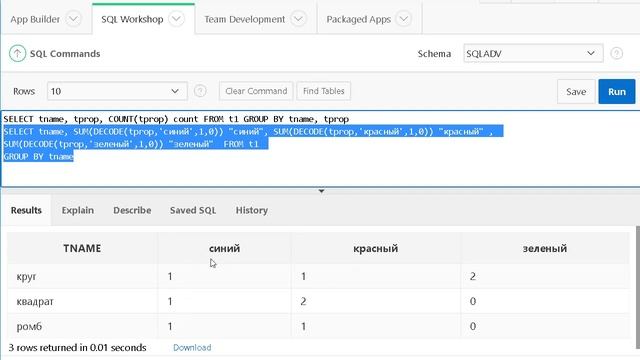Click the help icon next to Schema
This screenshot has height=360, width=640.
pyautogui.click(x=616, y=53)
